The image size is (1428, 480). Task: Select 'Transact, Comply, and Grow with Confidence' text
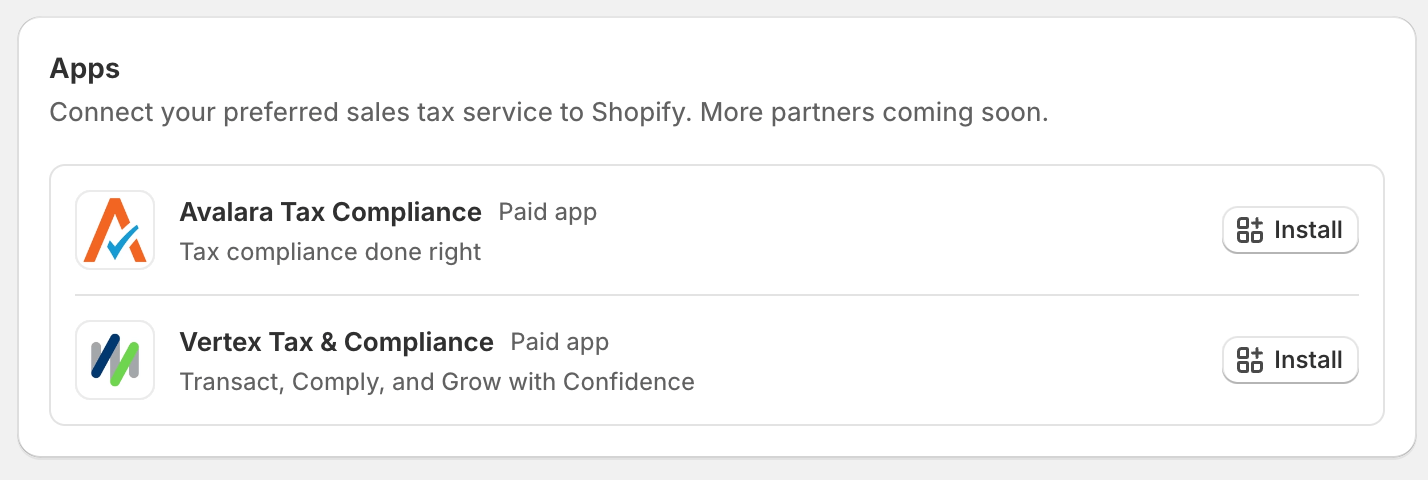coord(436,382)
